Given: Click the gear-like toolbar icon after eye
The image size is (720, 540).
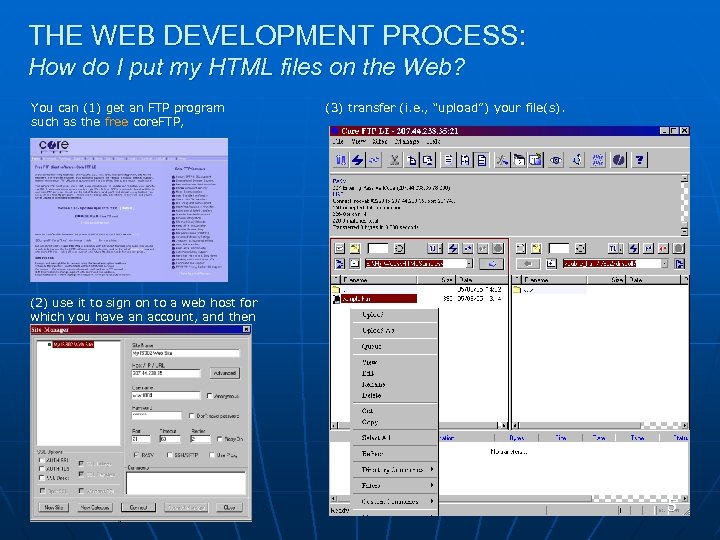Looking at the screenshot, I should pyautogui.click(x=577, y=160).
